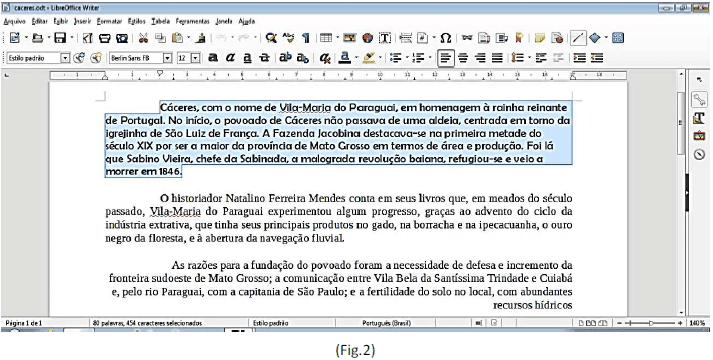
Task: Insert Bookmark icon
Action: tap(519, 38)
